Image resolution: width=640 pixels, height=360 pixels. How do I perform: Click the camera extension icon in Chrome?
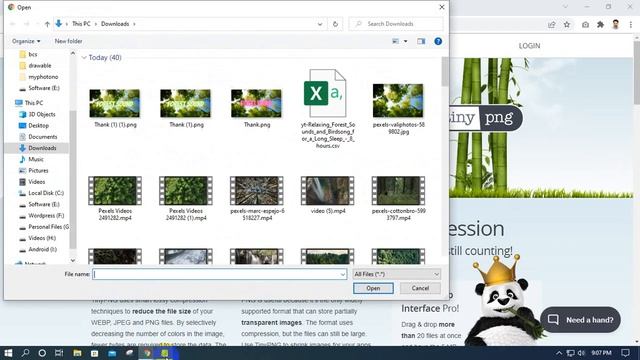click(x=585, y=24)
